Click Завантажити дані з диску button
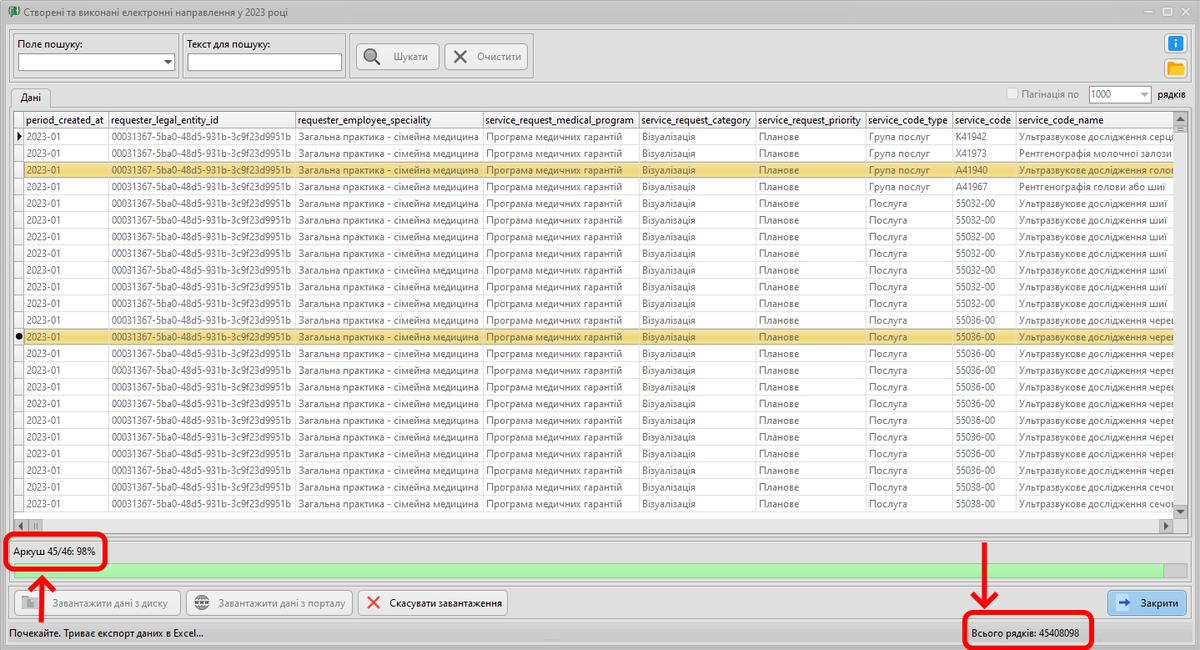This screenshot has height=650, width=1200. point(98,603)
